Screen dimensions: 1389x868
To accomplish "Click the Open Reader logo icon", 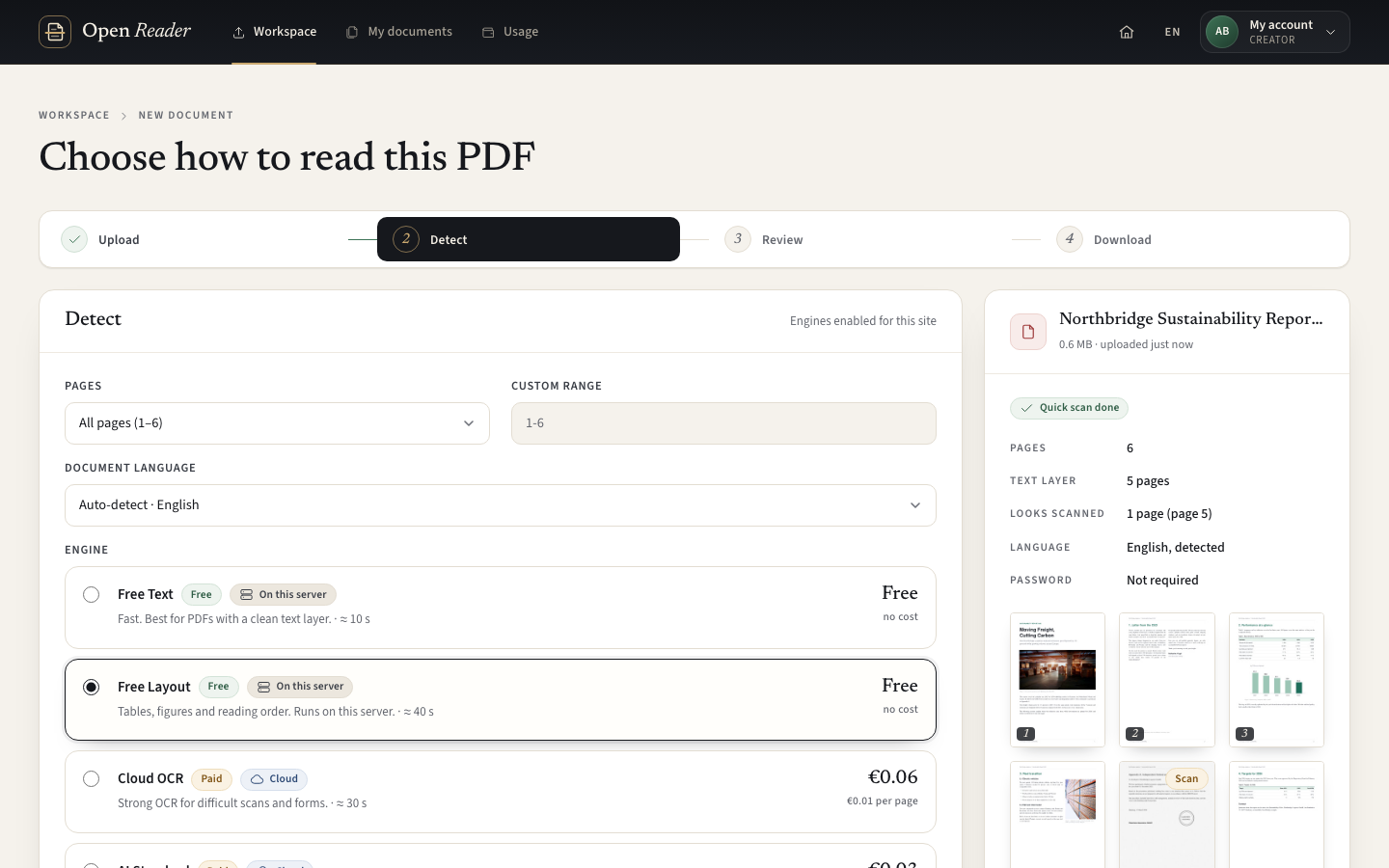I will click(55, 32).
